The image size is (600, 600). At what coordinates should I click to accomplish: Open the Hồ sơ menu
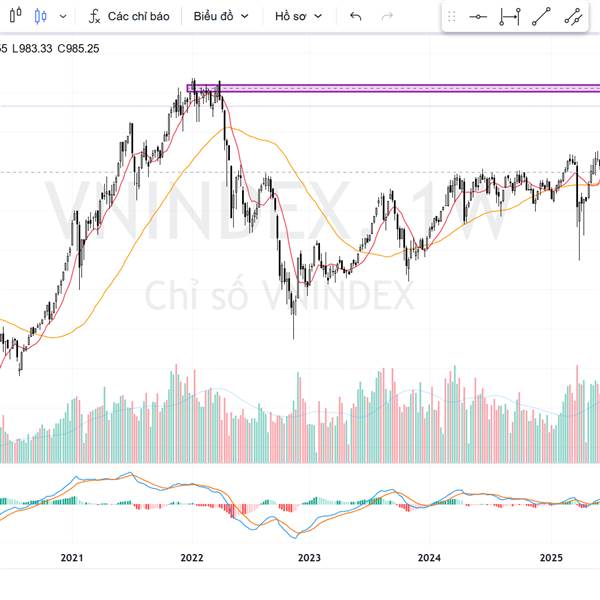point(291,16)
